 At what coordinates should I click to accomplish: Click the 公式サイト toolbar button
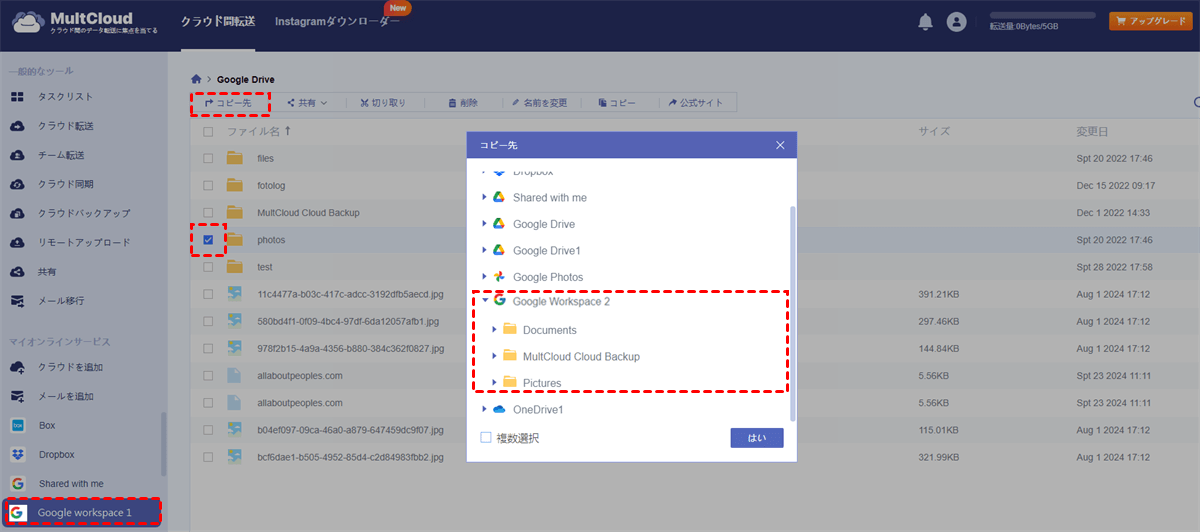point(696,102)
